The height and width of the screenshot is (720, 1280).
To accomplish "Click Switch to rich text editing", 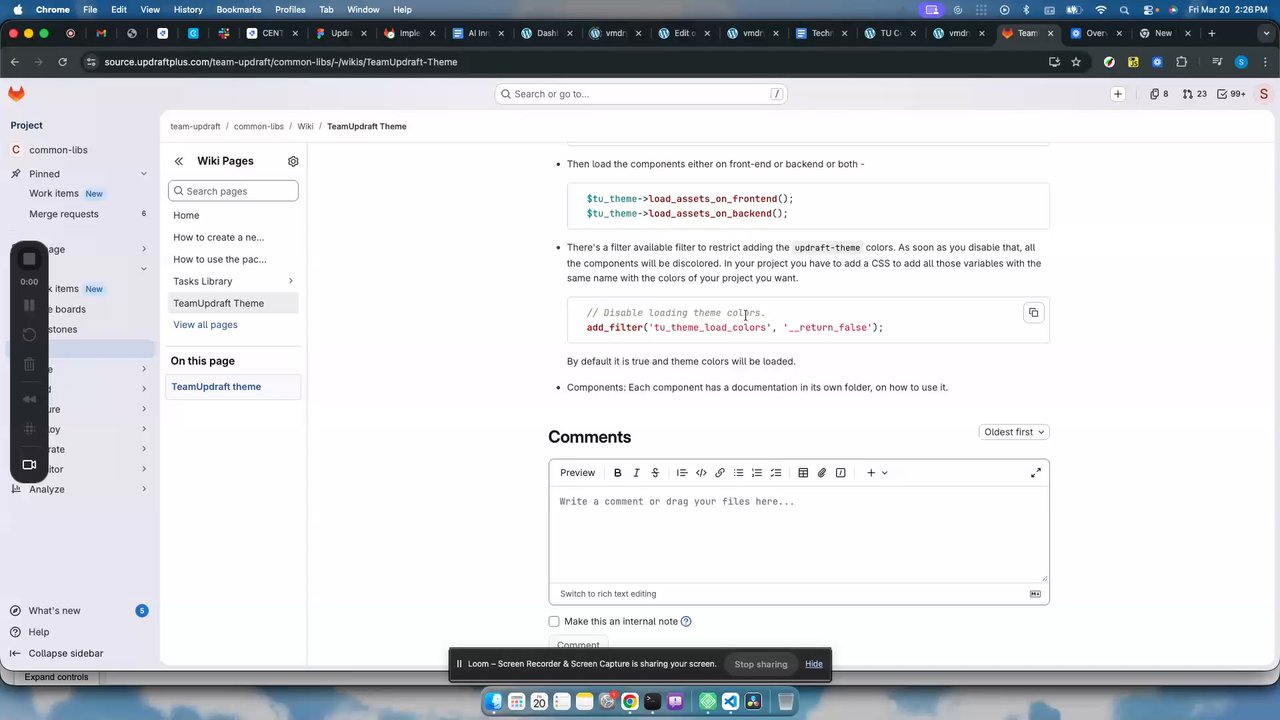I will pyautogui.click(x=608, y=594).
